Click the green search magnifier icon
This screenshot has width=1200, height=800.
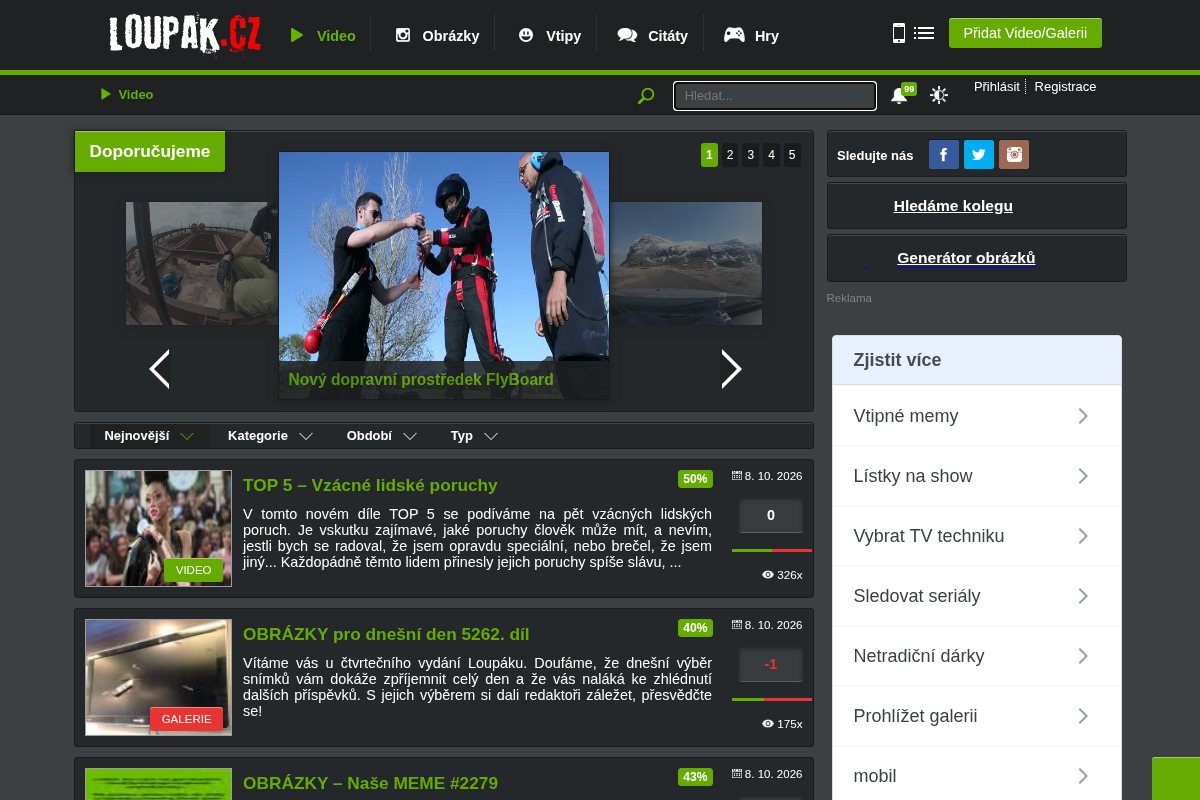(x=646, y=95)
